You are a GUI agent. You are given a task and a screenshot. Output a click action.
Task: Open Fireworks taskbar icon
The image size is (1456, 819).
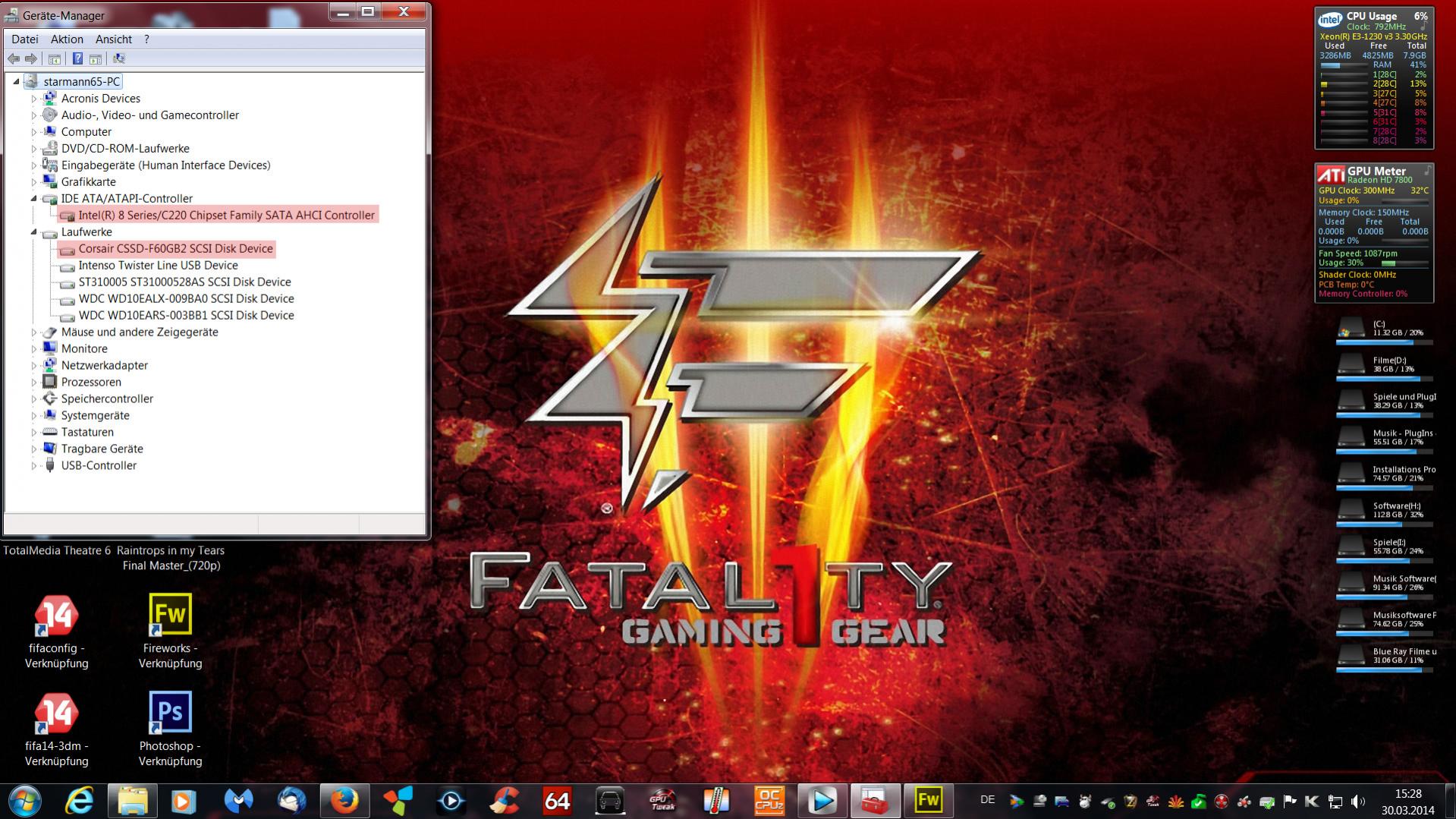928,801
